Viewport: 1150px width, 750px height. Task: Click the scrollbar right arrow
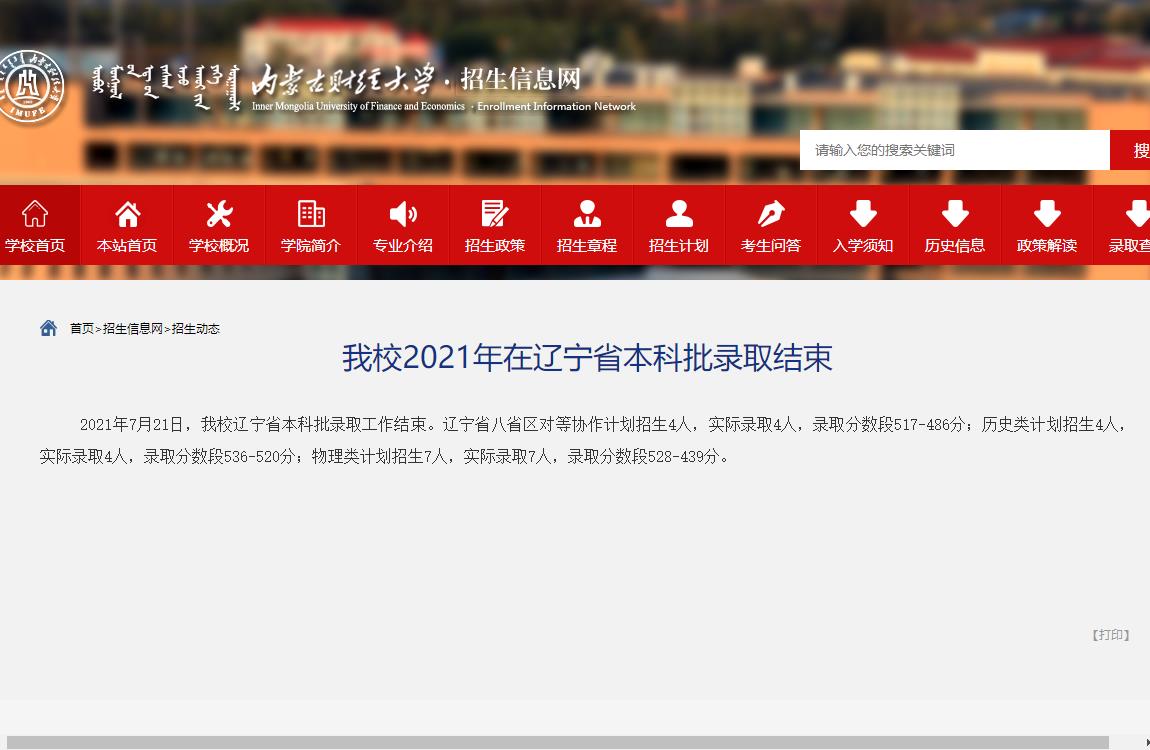[x=1146, y=743]
